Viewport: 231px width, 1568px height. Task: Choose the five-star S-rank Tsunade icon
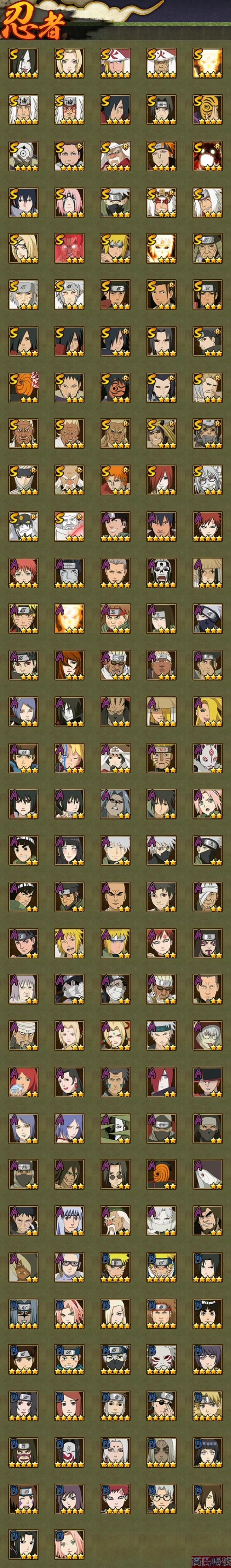click(x=69, y=63)
